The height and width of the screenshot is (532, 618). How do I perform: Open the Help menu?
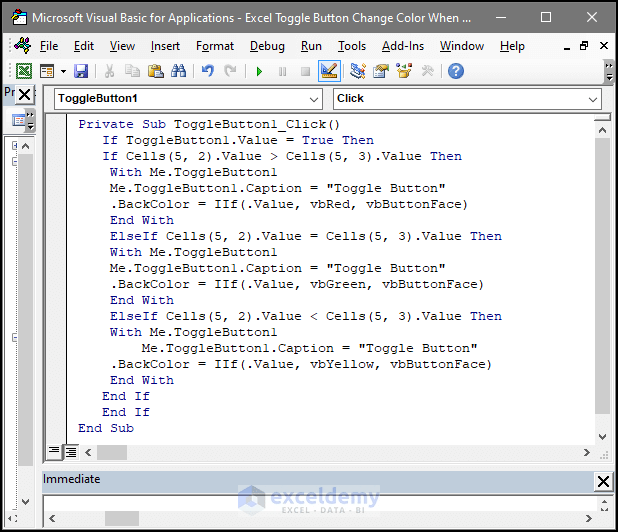pos(512,46)
